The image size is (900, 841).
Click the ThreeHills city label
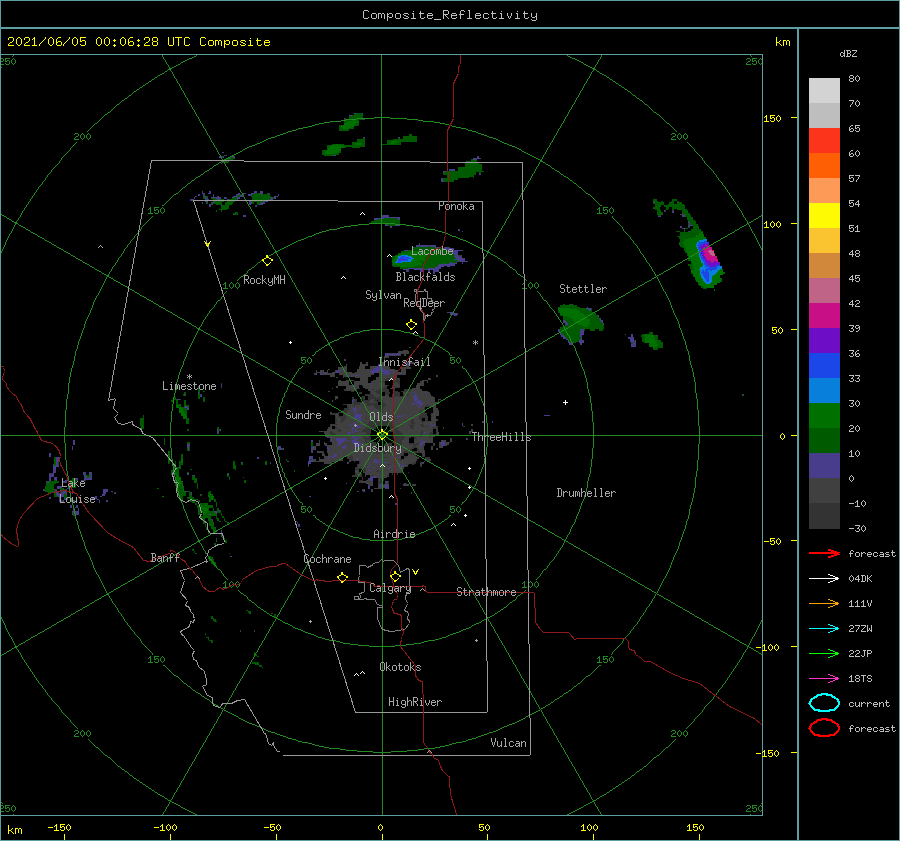coord(501,437)
